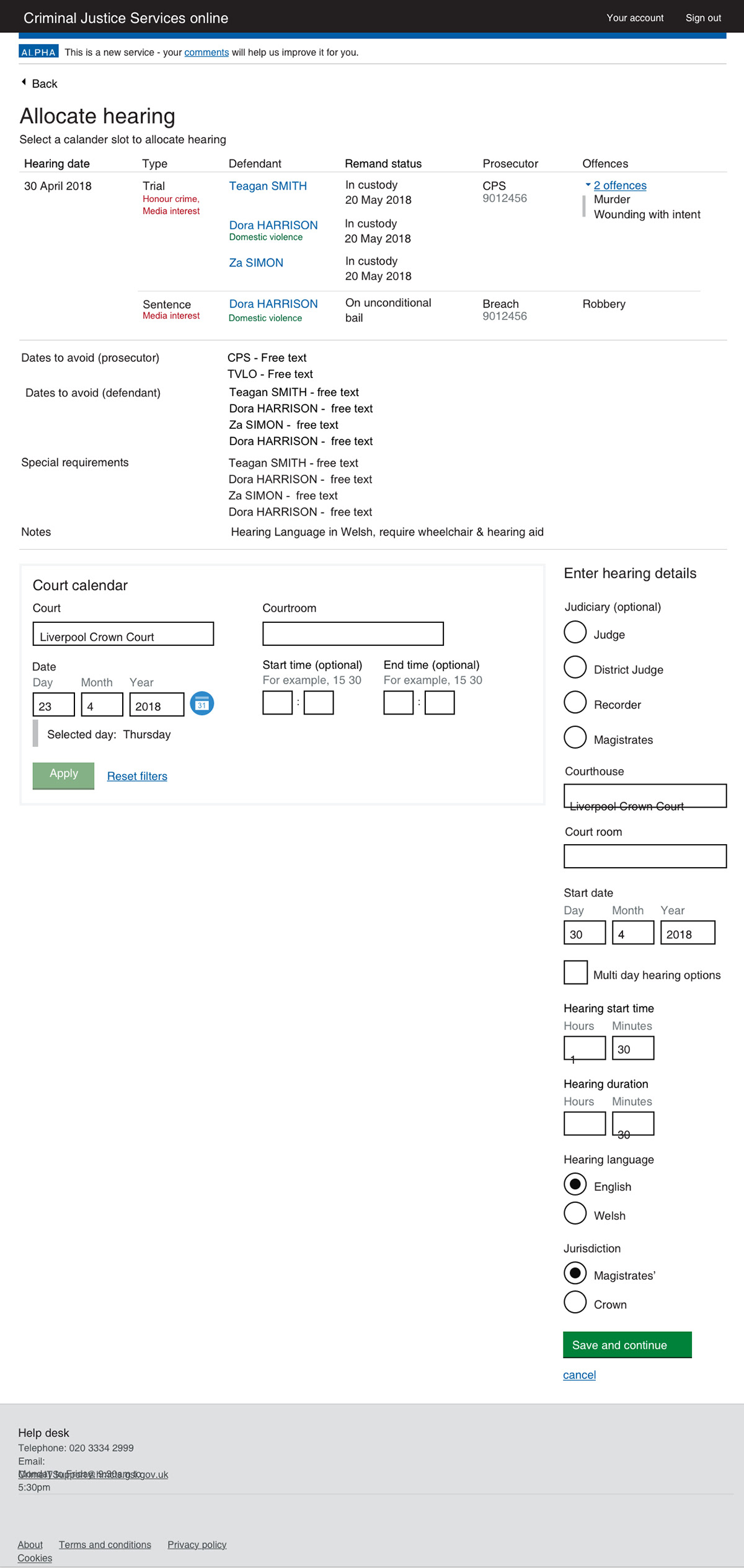The image size is (744, 1568).
Task: Click the '30 April 2018' hearing date
Action: click(58, 186)
